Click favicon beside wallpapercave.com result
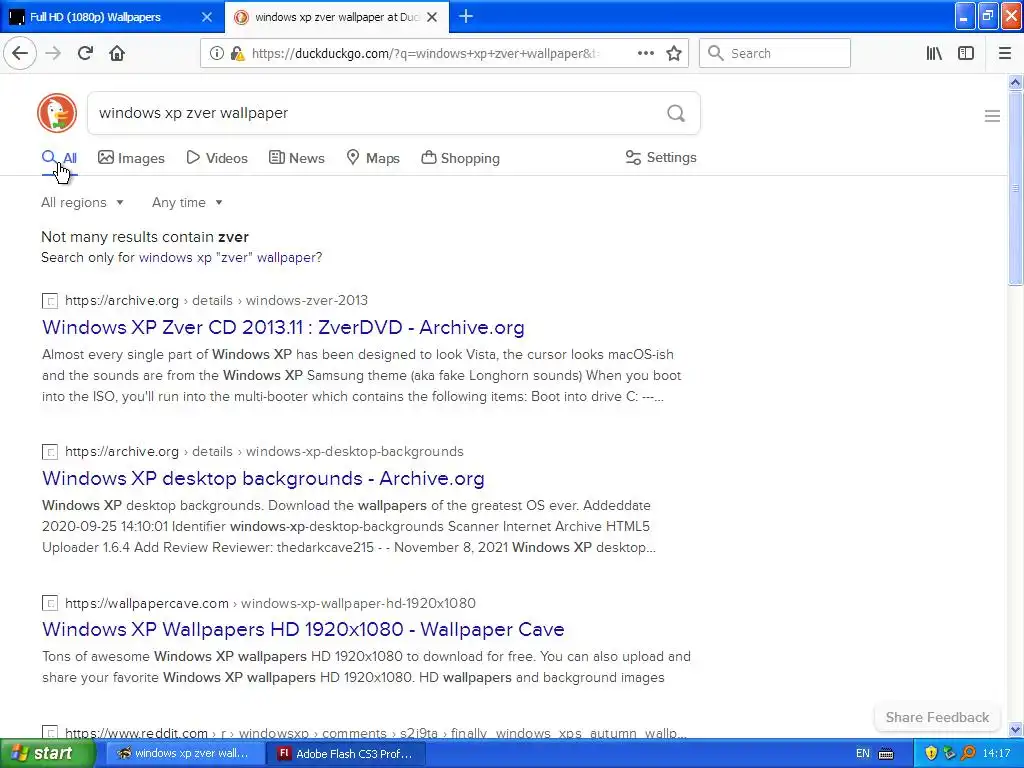The image size is (1024, 768). coord(50,603)
